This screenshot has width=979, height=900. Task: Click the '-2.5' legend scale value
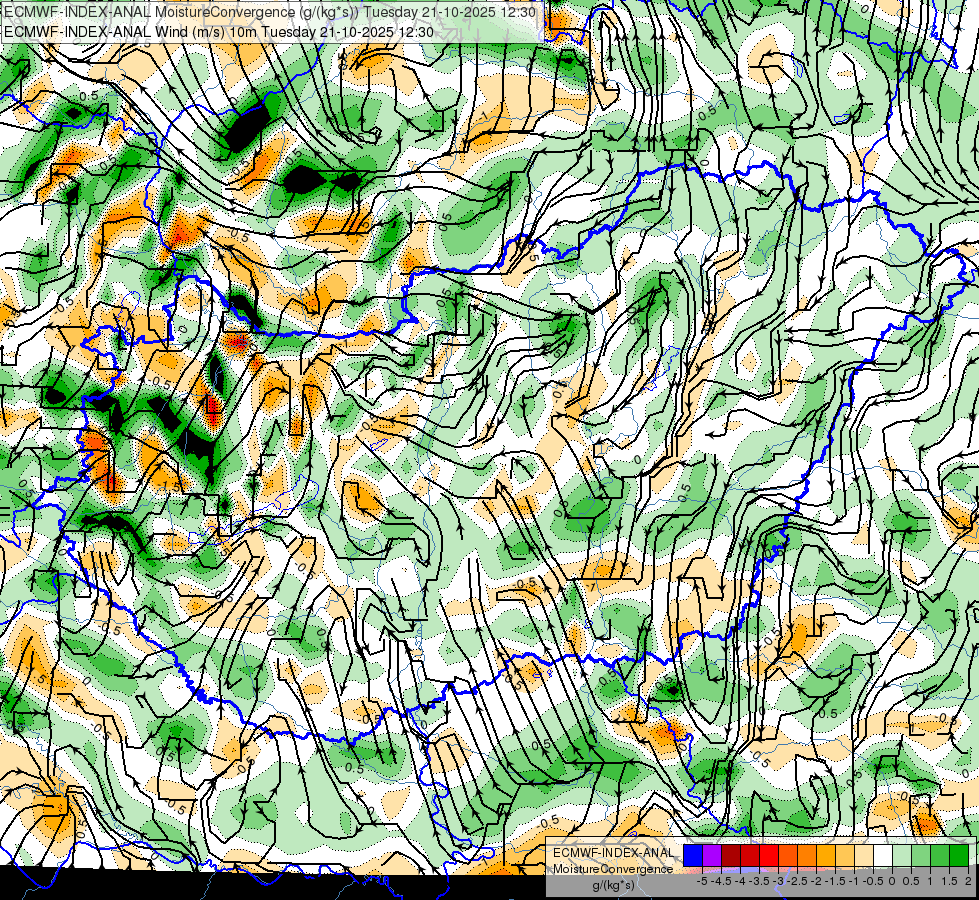pos(797,881)
